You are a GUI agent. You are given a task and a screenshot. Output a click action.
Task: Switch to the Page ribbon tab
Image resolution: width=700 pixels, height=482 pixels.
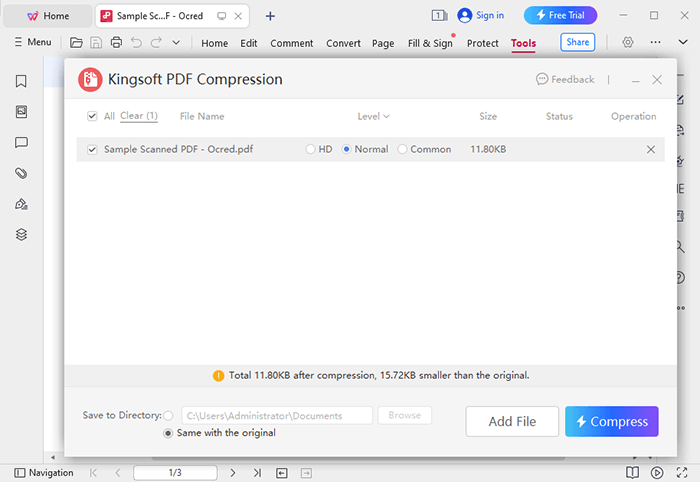point(383,43)
